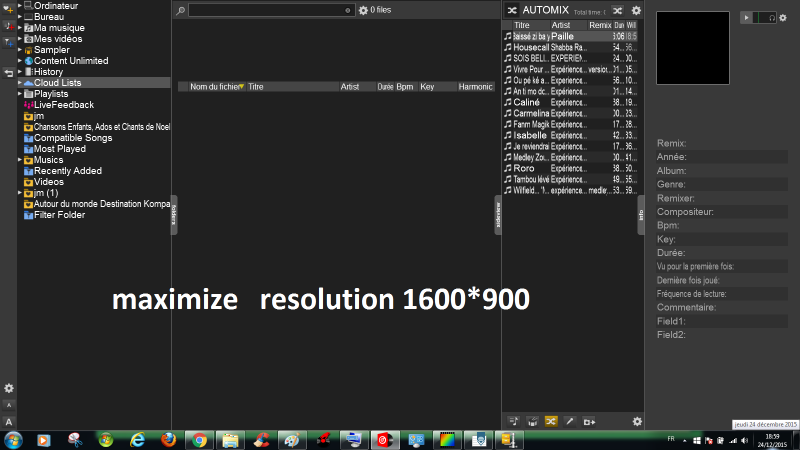The width and height of the screenshot is (800, 450).
Task: Show the Sidelist via bottom music note icon
Action: (513, 421)
